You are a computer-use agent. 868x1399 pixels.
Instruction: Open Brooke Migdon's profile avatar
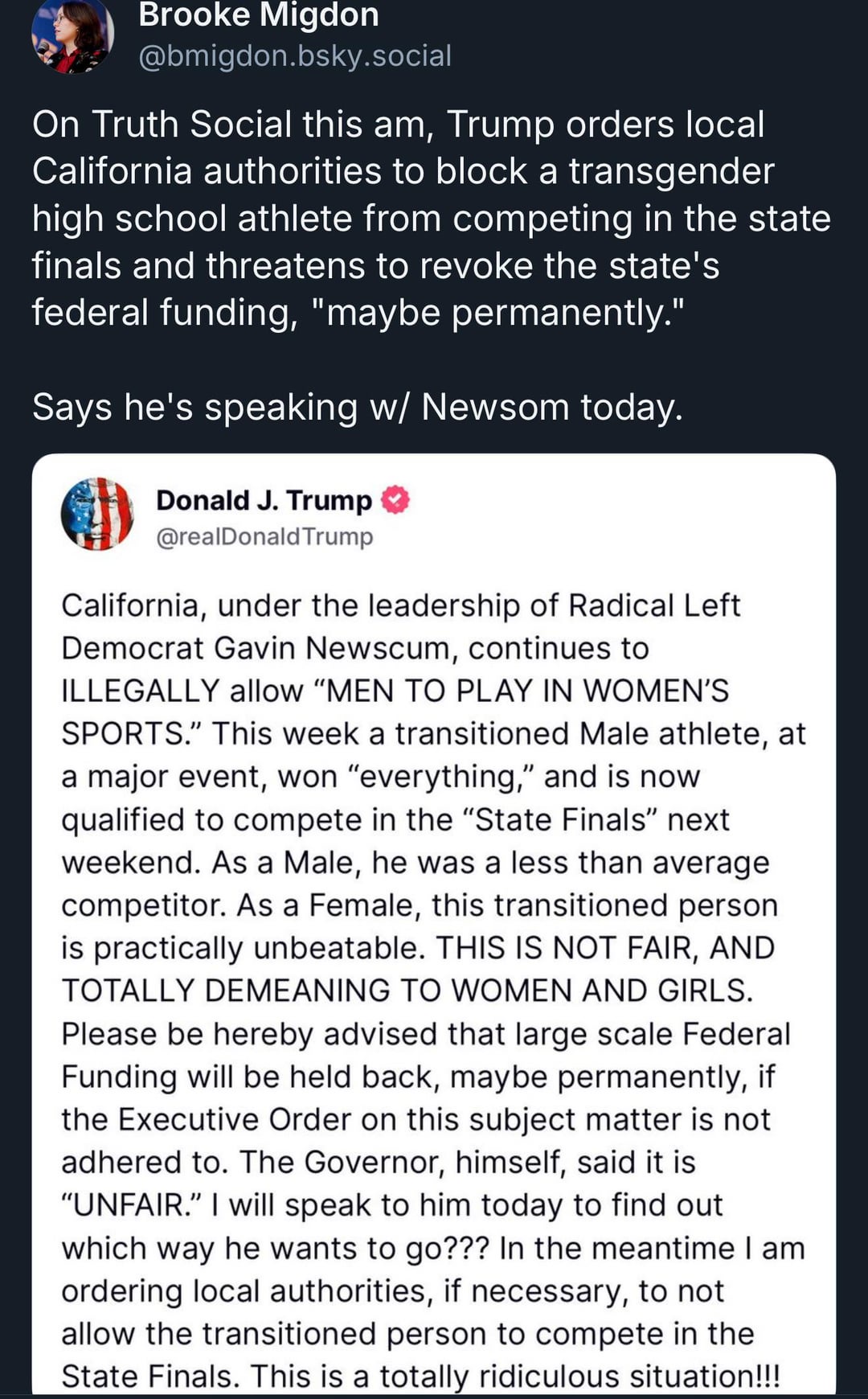tap(72, 35)
